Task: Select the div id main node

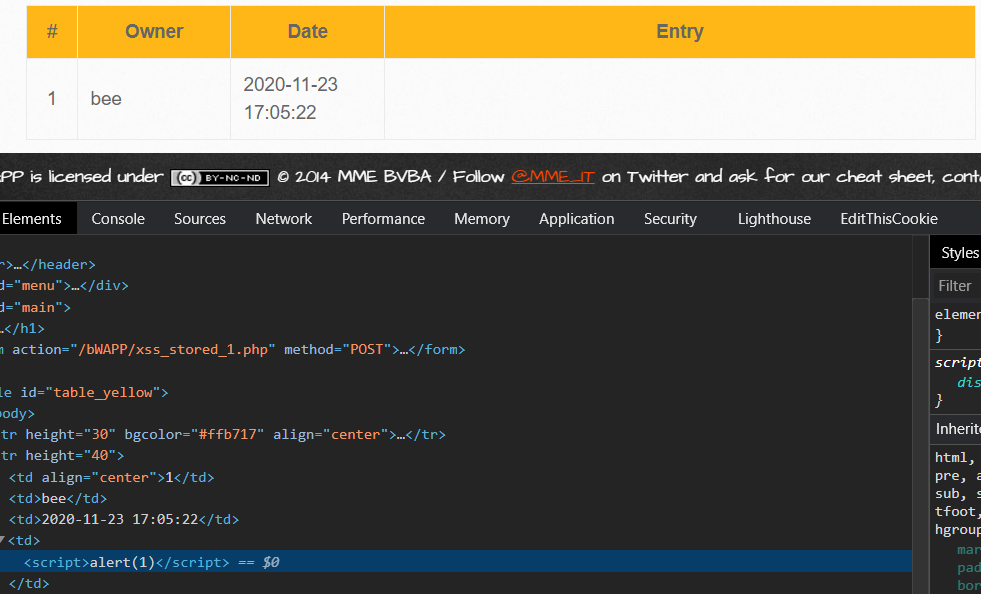Action: 35,307
